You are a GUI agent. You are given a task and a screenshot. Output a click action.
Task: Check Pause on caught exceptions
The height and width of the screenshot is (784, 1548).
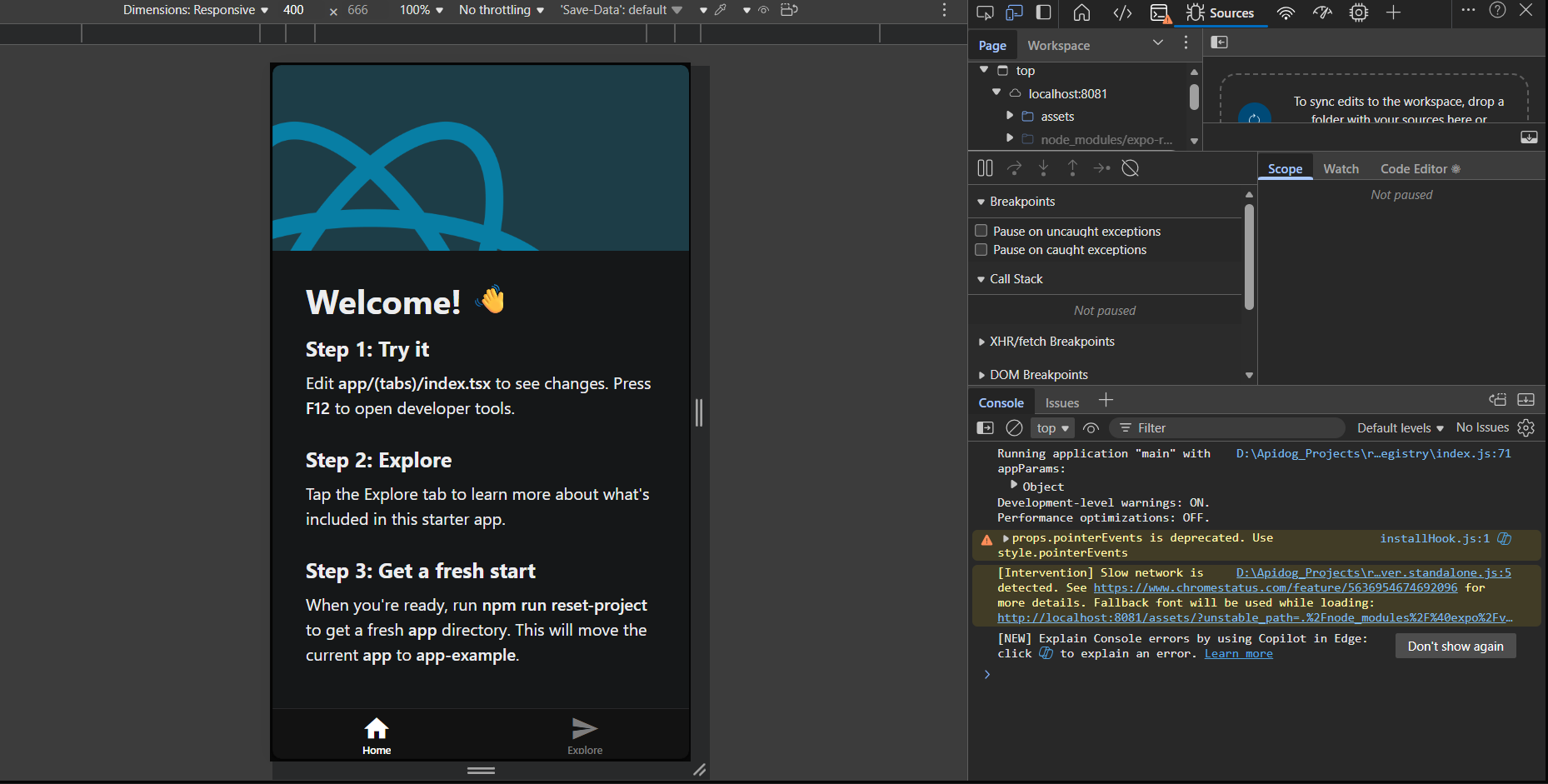981,249
